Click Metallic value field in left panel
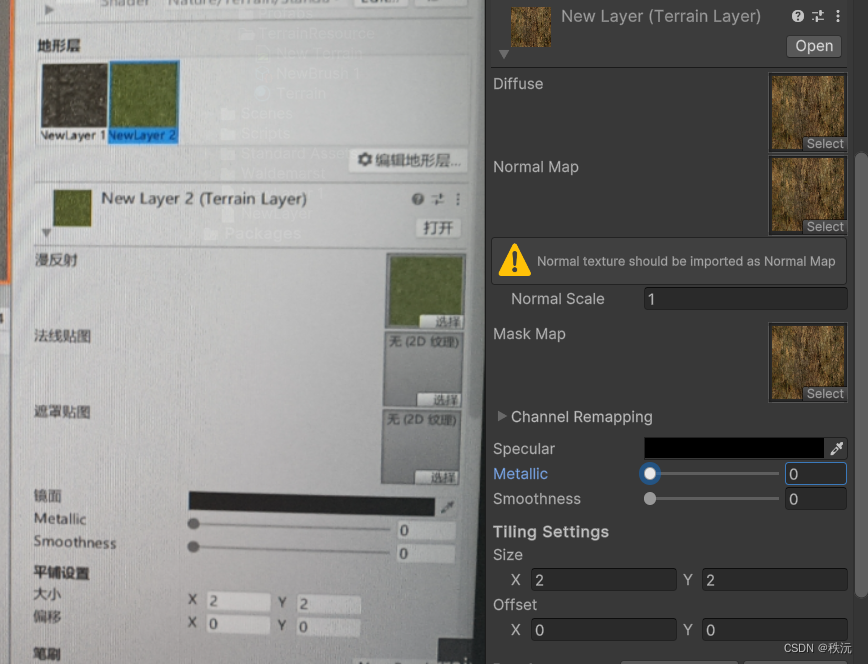The width and height of the screenshot is (868, 664). tap(427, 530)
